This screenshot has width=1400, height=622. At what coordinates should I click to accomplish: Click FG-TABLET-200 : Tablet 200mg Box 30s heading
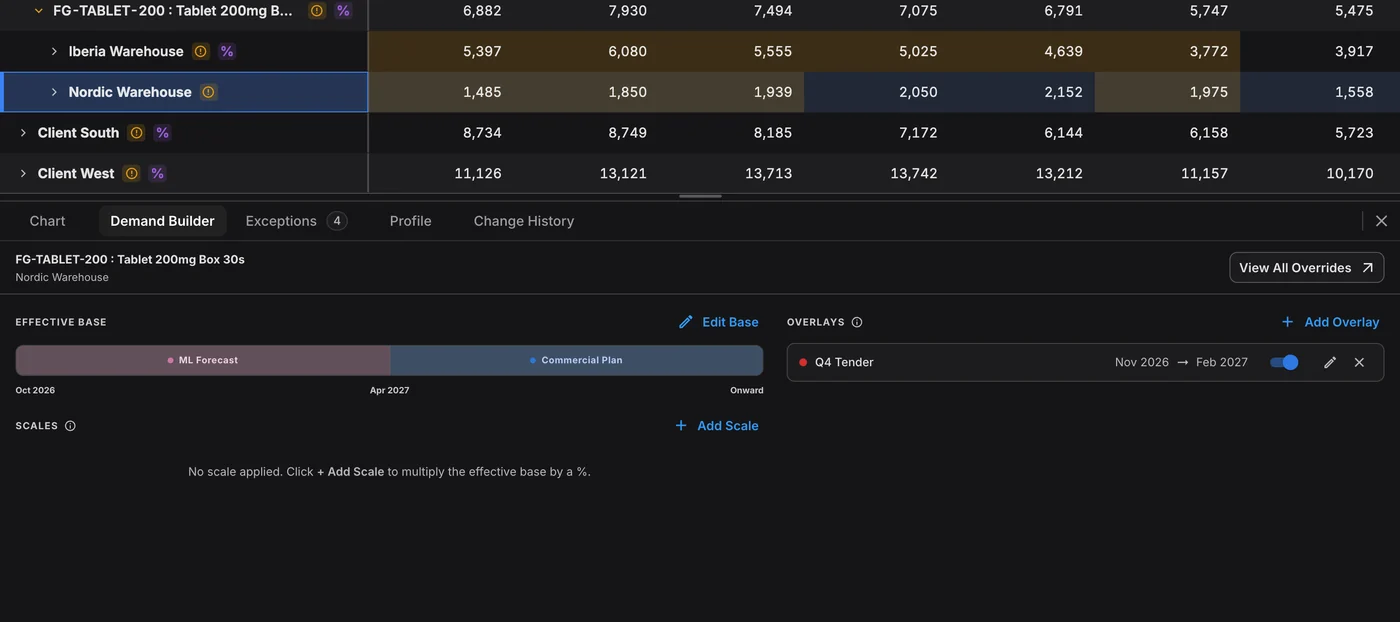click(x=130, y=259)
